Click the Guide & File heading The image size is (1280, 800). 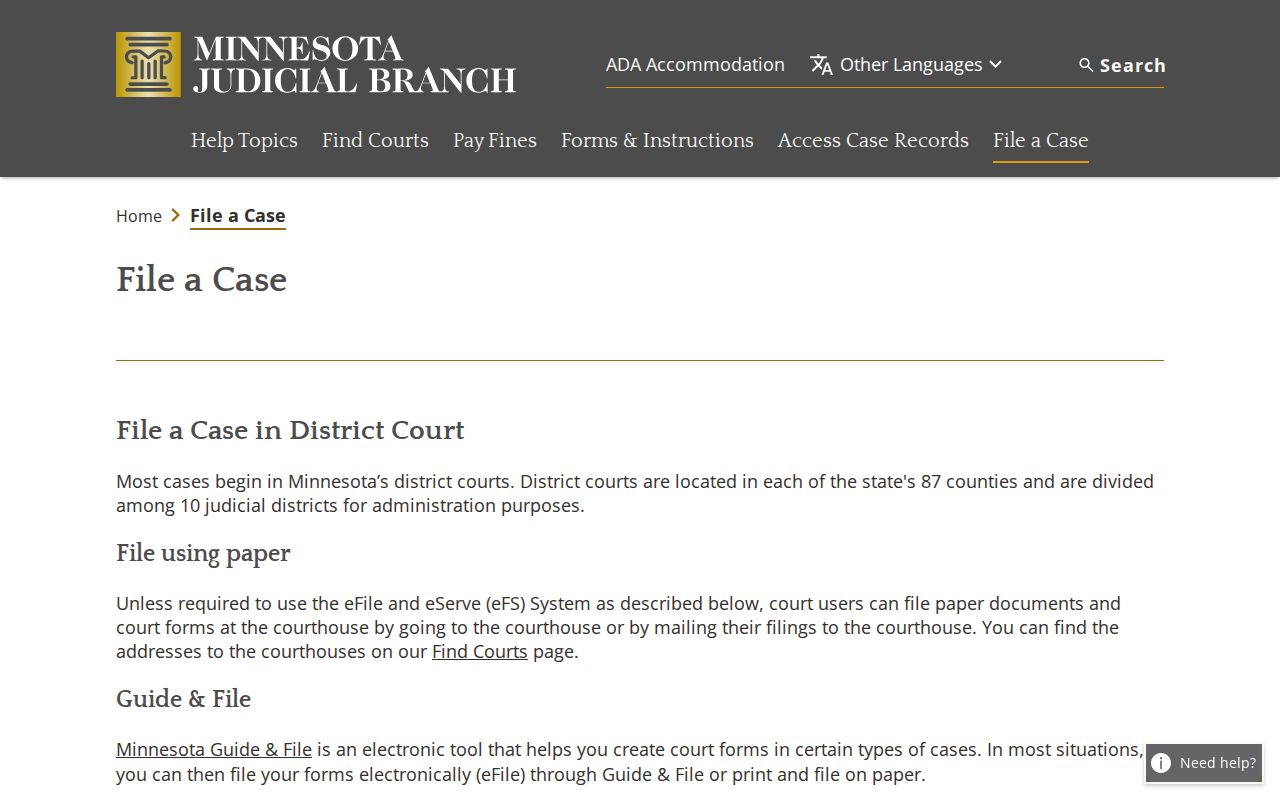pos(183,698)
